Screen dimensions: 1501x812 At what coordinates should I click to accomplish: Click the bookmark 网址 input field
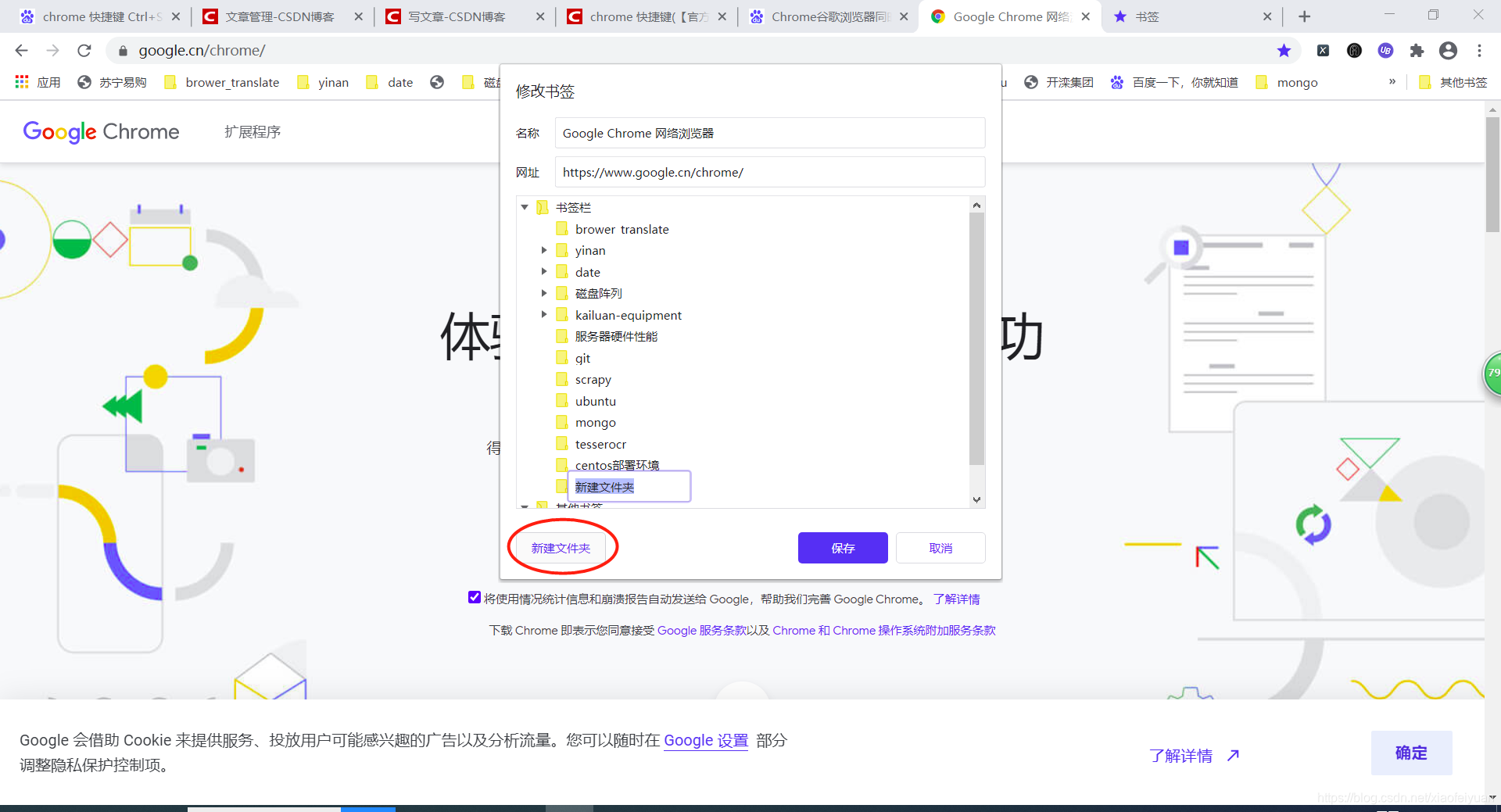pos(770,172)
